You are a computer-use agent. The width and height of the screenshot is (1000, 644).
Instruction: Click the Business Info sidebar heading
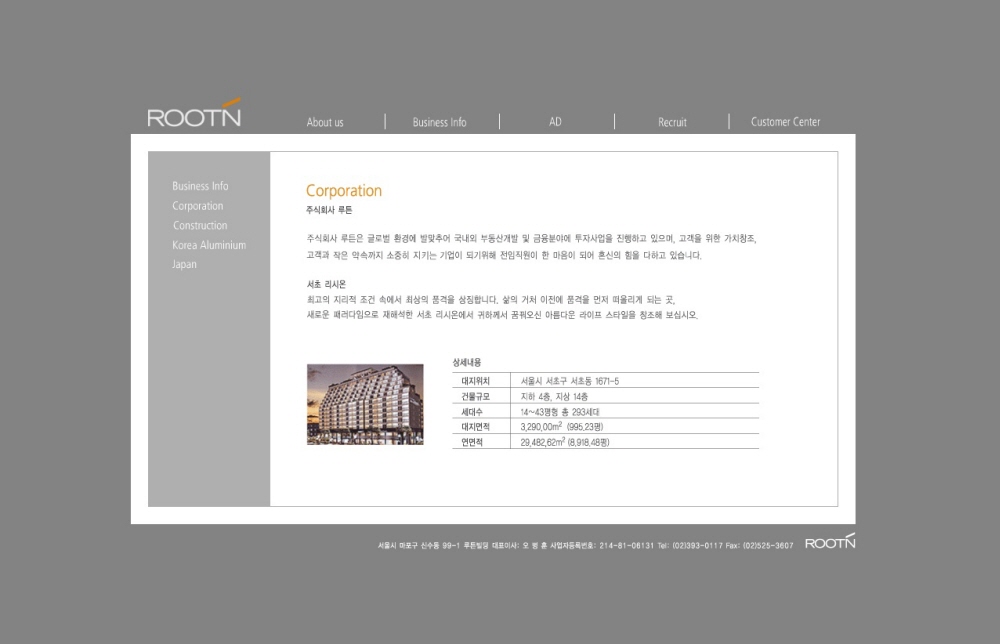coord(200,186)
